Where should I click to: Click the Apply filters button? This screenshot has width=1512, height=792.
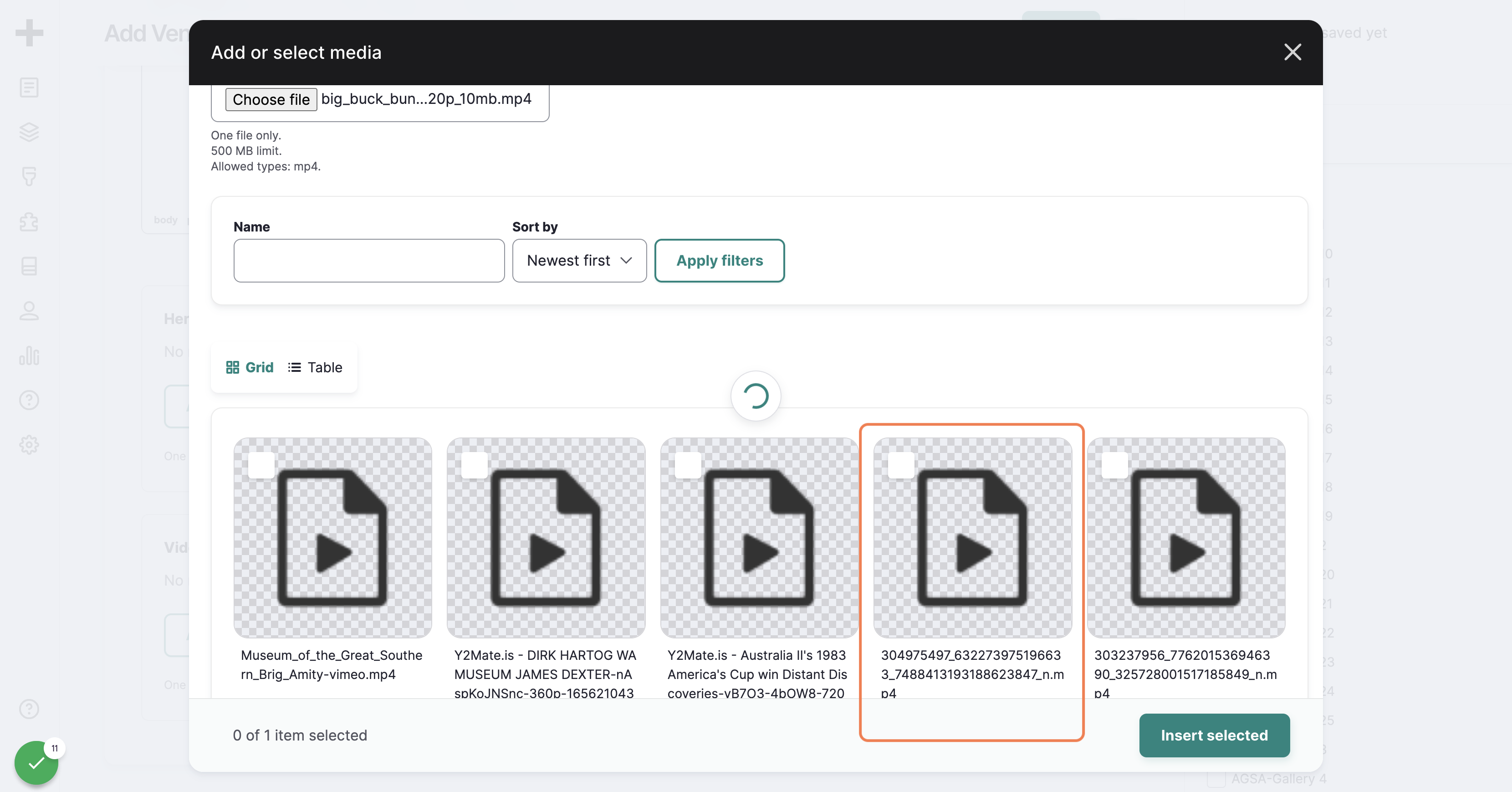[x=720, y=260]
